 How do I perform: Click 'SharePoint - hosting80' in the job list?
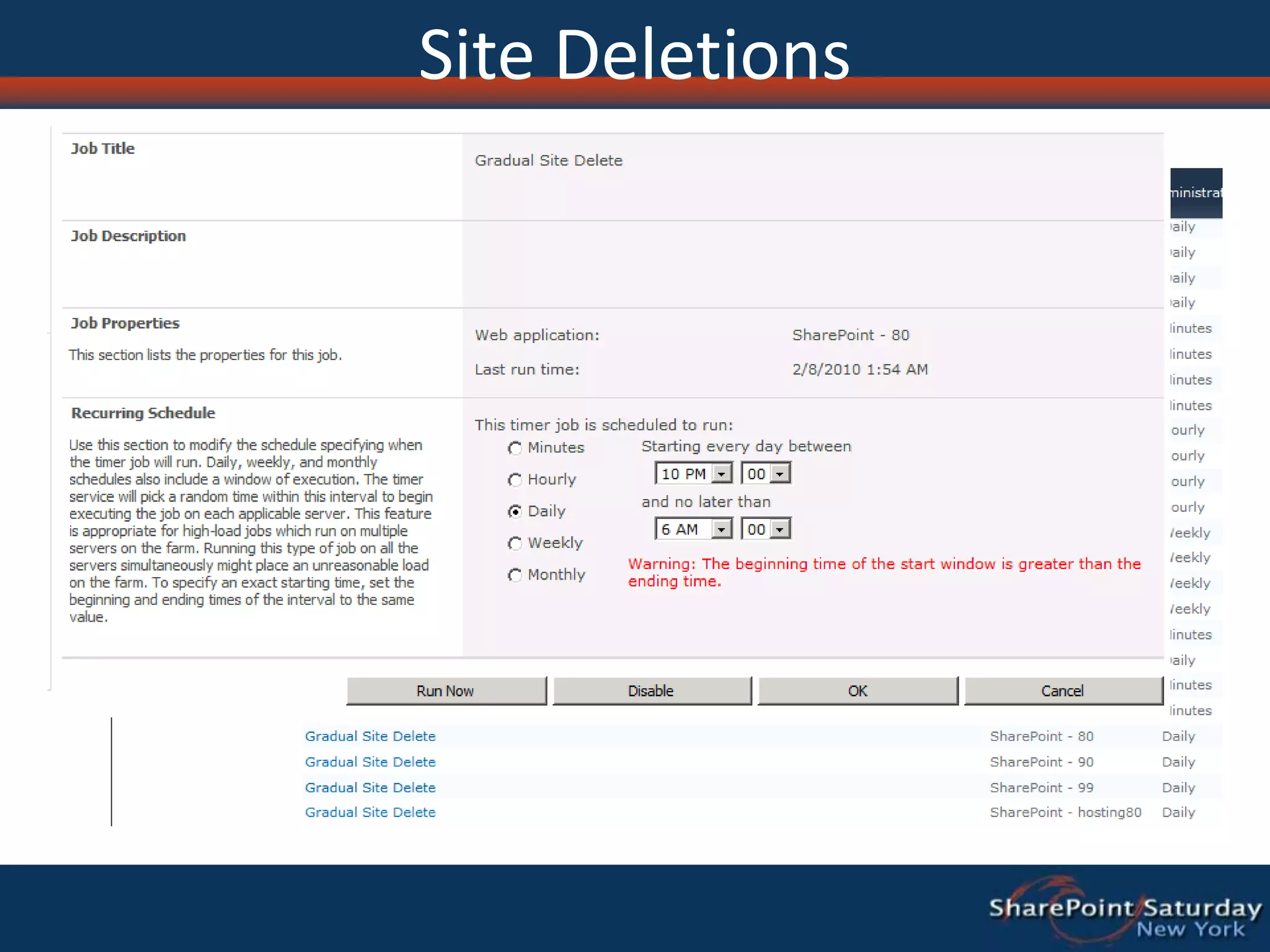(x=1065, y=813)
